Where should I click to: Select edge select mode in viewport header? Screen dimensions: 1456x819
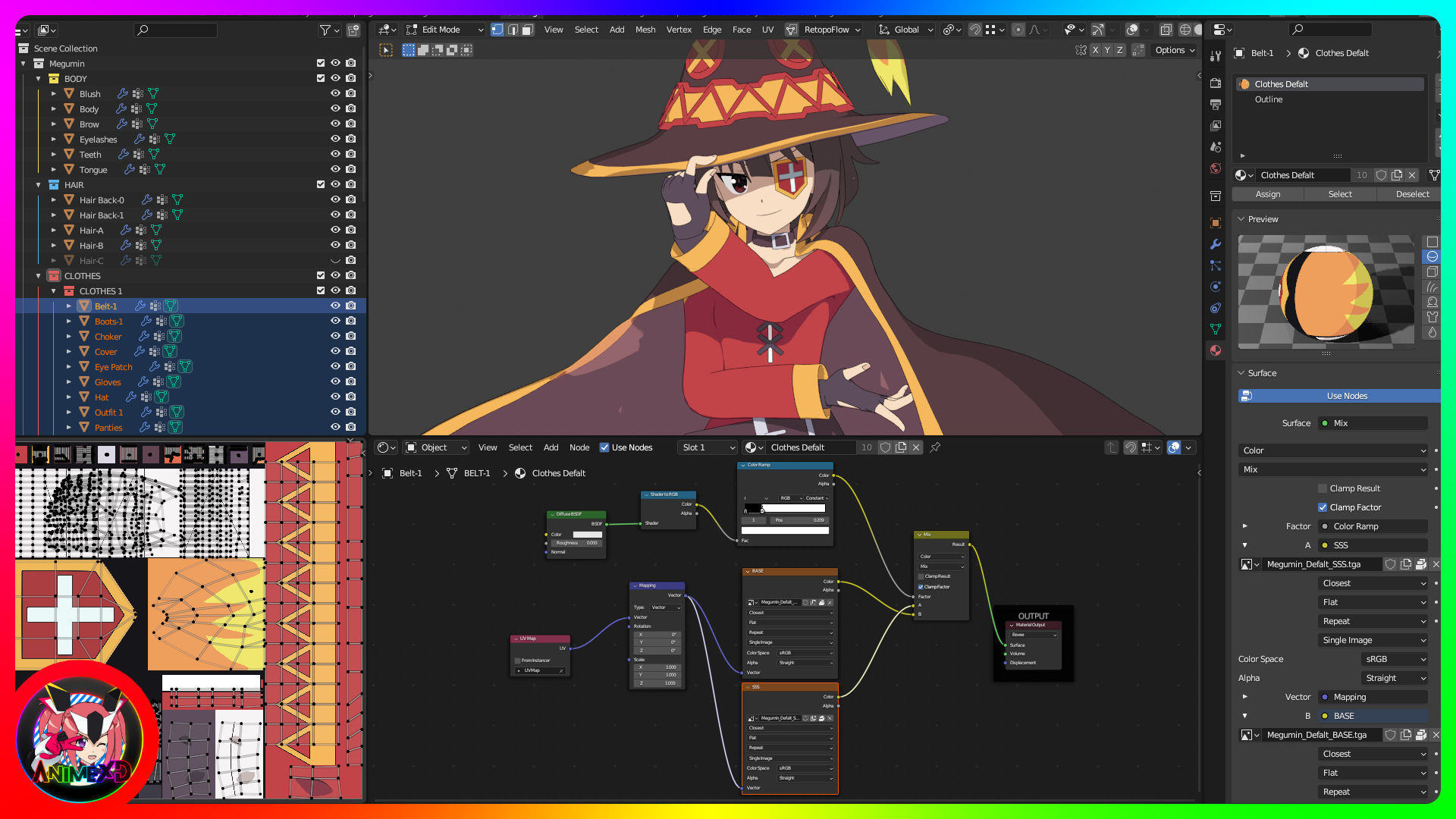tap(513, 30)
